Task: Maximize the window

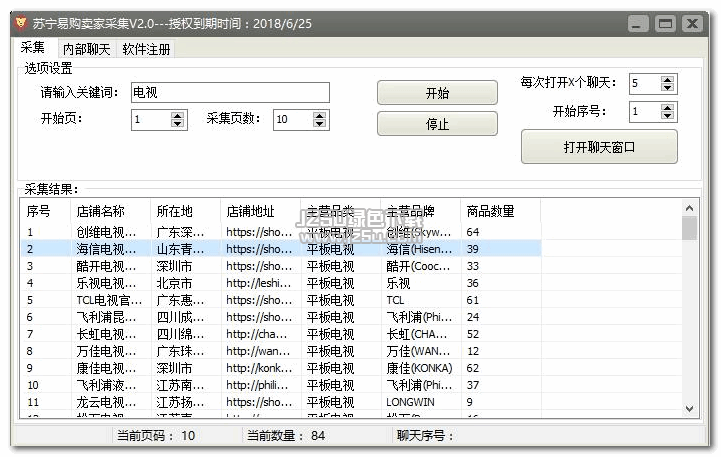Action: pyautogui.click(x=665, y=23)
